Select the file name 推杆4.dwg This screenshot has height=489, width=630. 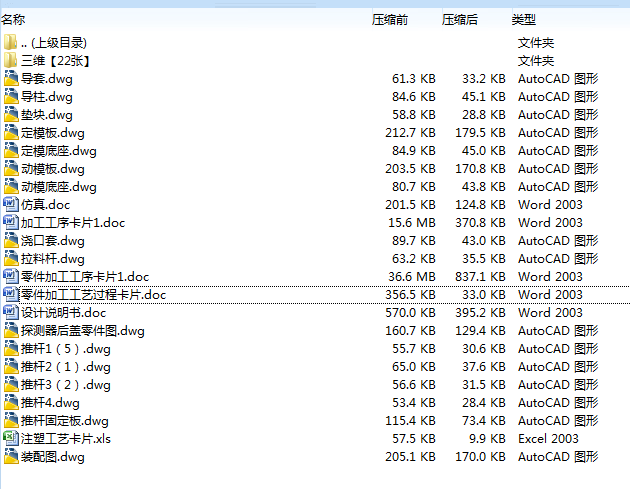click(x=50, y=403)
